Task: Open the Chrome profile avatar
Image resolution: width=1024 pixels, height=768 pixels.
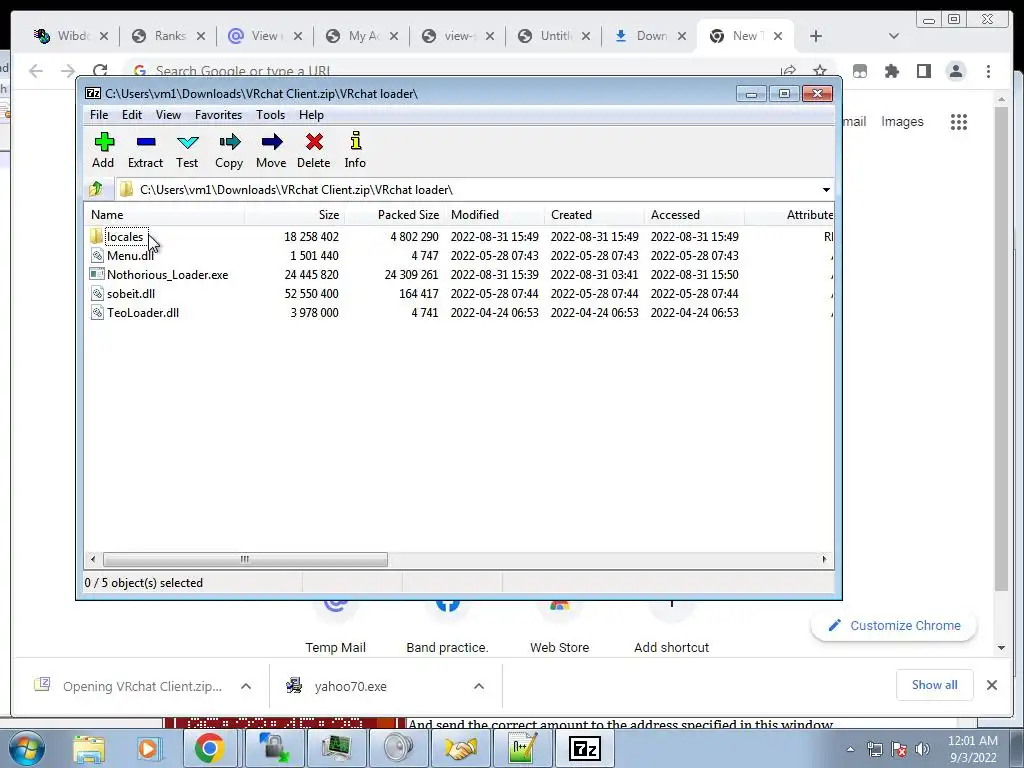Action: [x=956, y=71]
